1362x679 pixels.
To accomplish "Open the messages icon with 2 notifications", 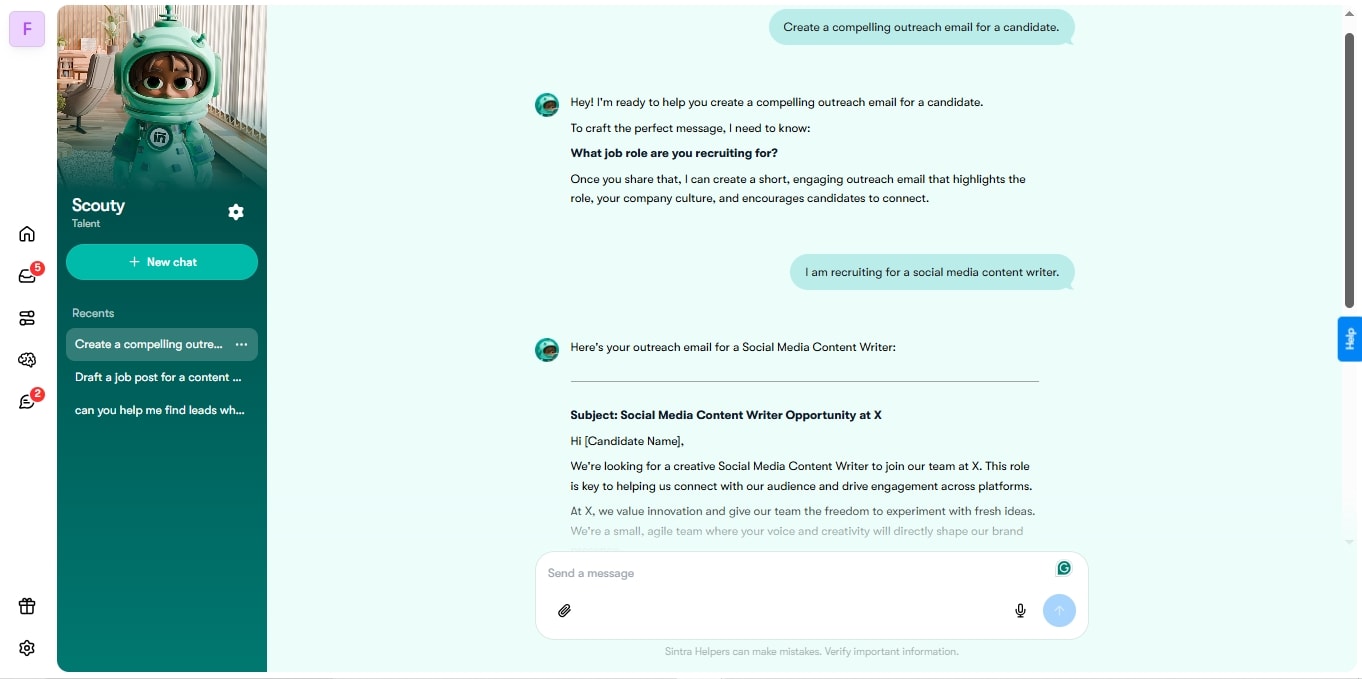I will pyautogui.click(x=27, y=401).
